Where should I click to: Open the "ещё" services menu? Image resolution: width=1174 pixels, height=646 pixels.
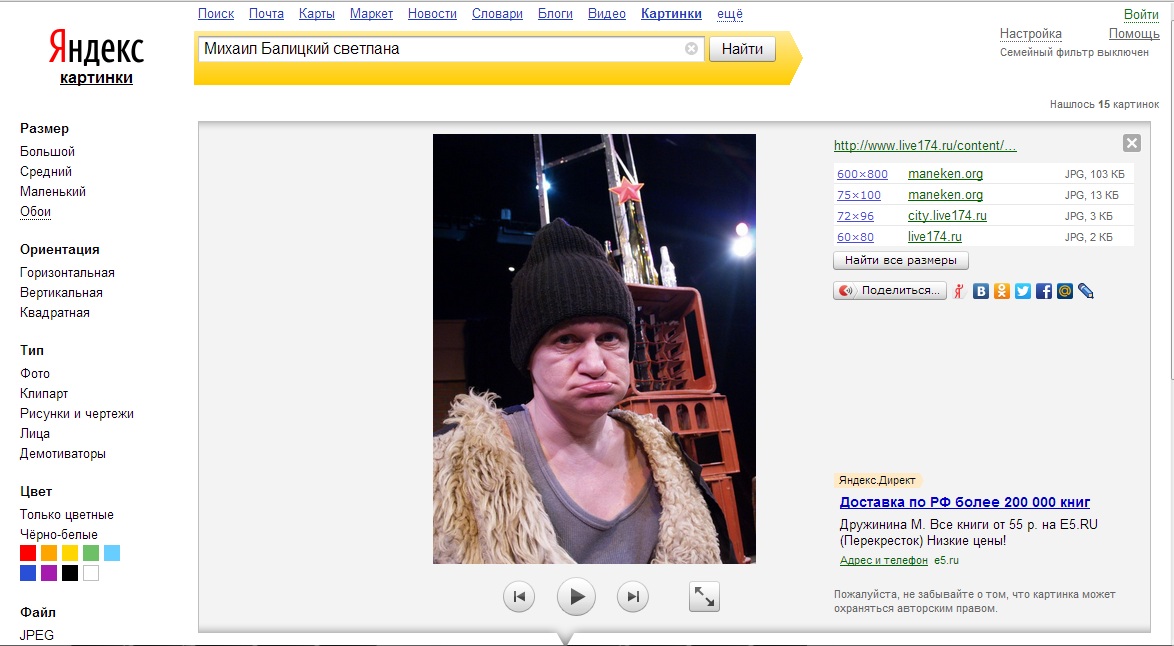(730, 14)
